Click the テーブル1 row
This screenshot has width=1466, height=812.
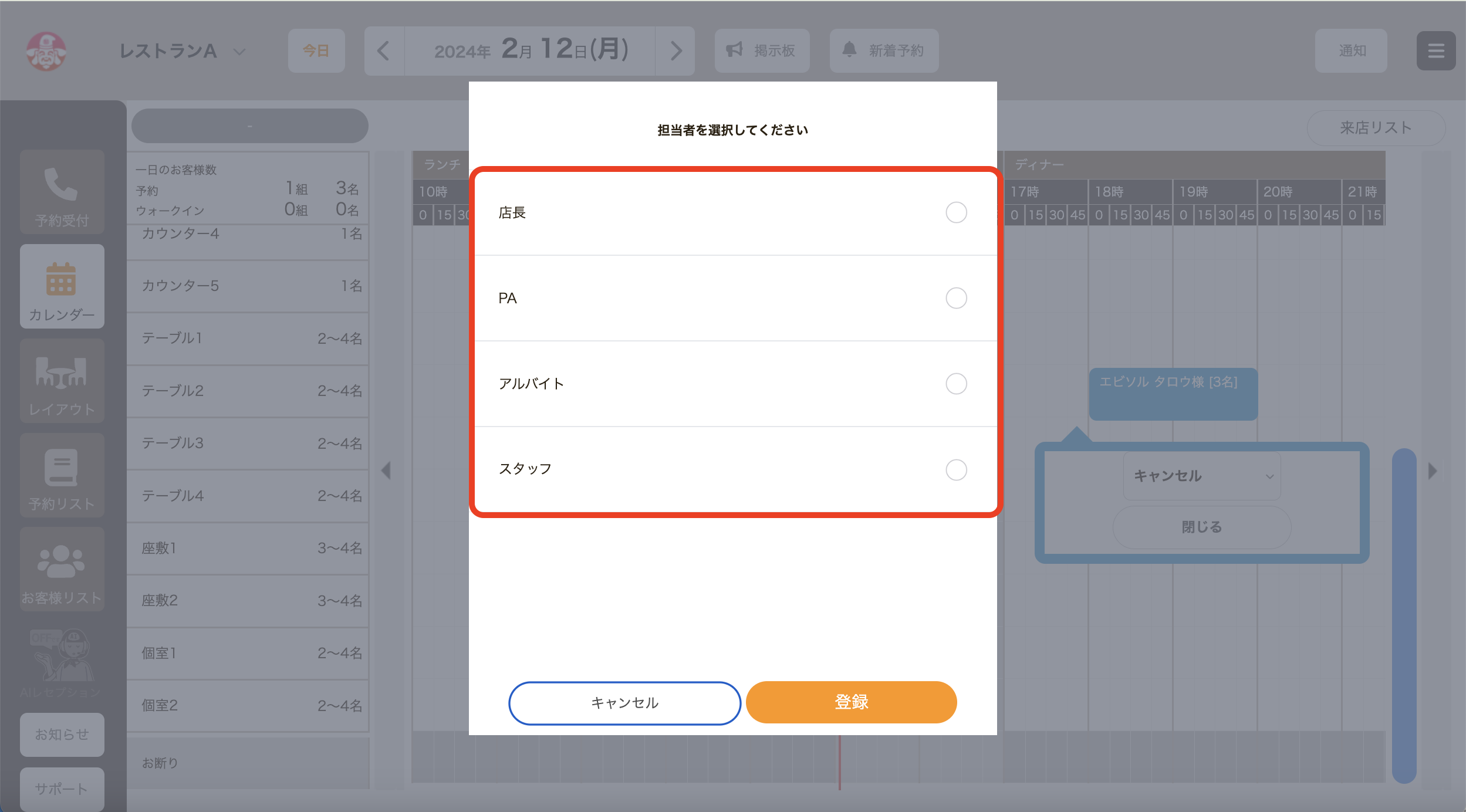(x=248, y=339)
